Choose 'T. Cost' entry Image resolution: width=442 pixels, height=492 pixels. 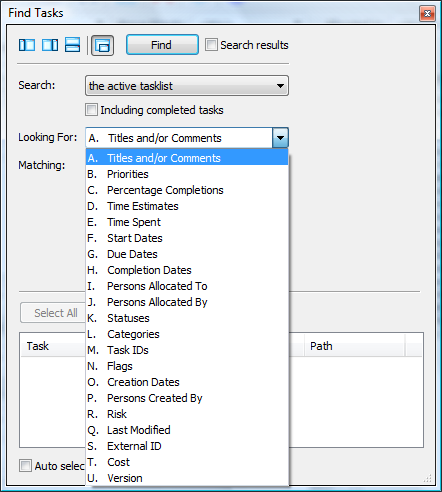coord(187,462)
